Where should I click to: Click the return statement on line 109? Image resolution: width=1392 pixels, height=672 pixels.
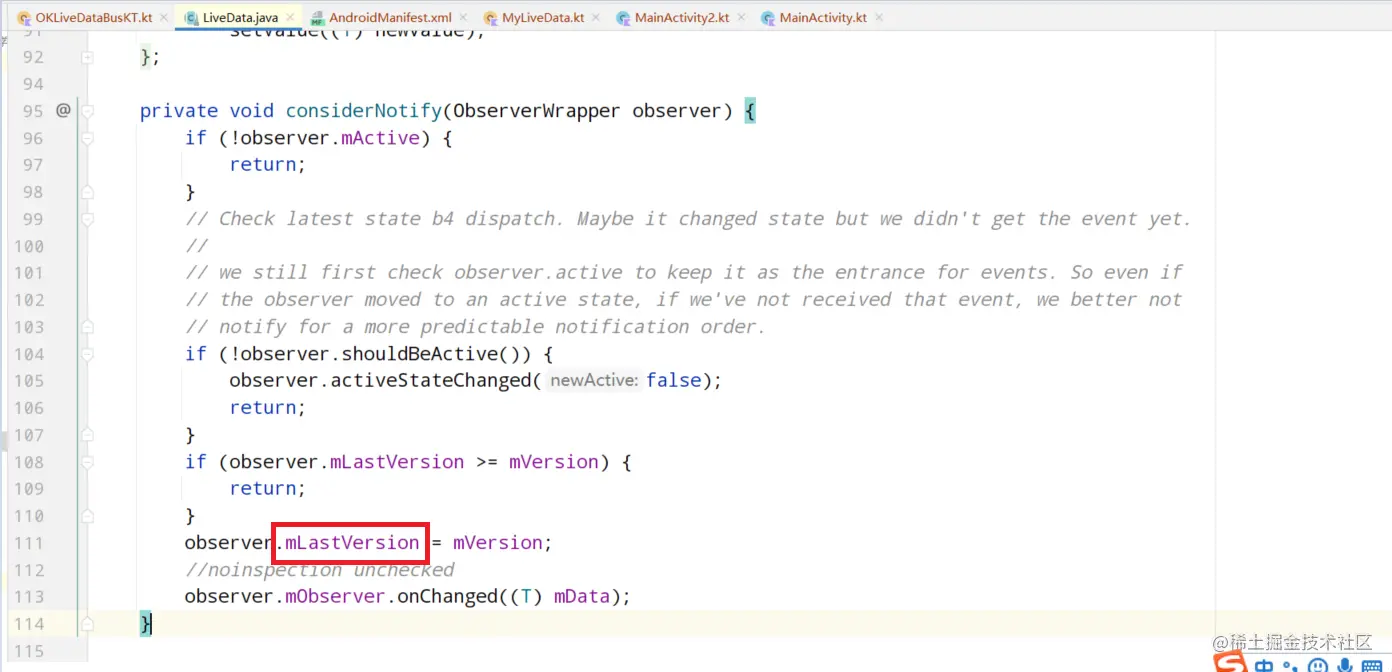267,489
